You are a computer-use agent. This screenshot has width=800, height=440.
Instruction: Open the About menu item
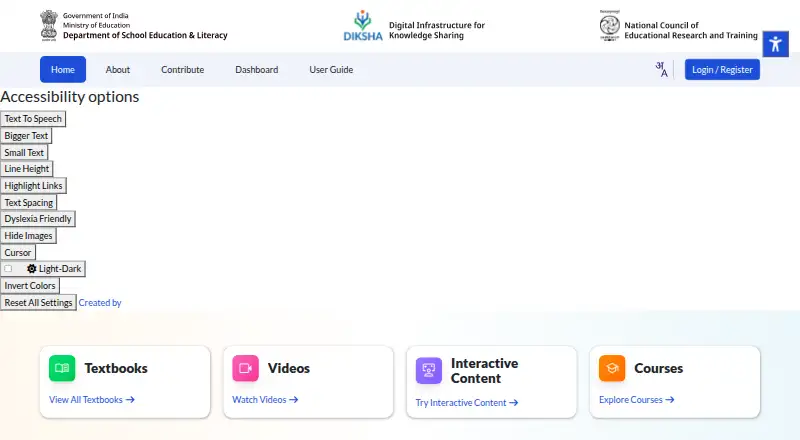pos(118,69)
